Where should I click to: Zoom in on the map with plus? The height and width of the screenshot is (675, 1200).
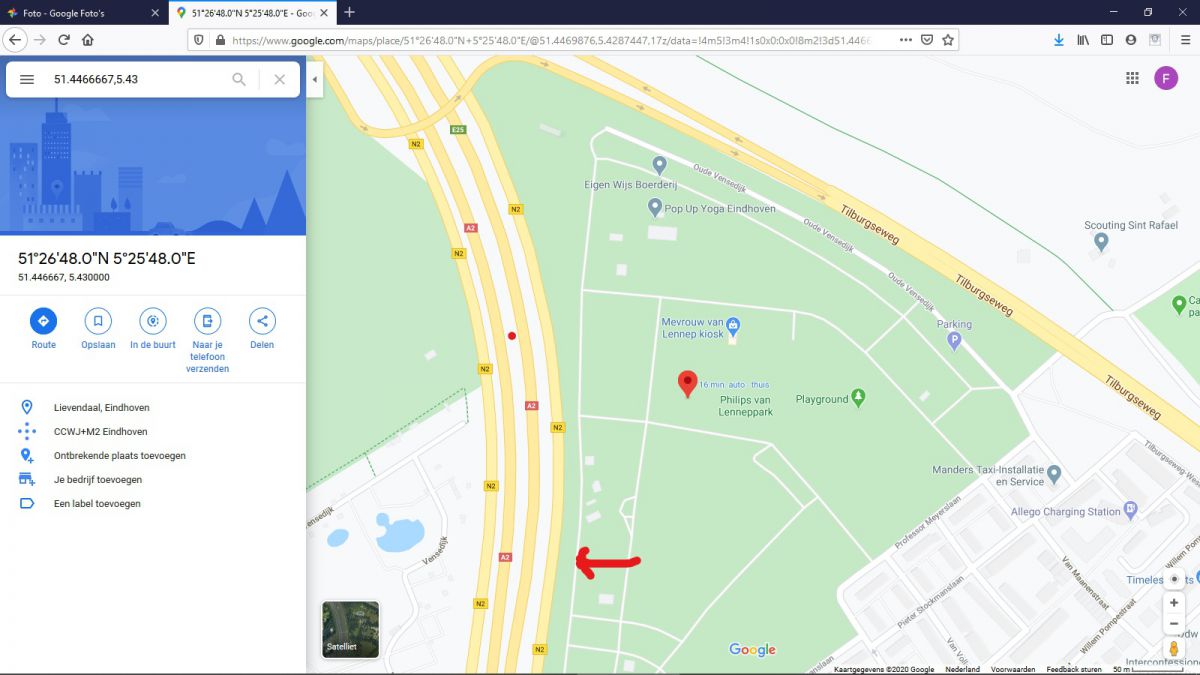coord(1174,603)
